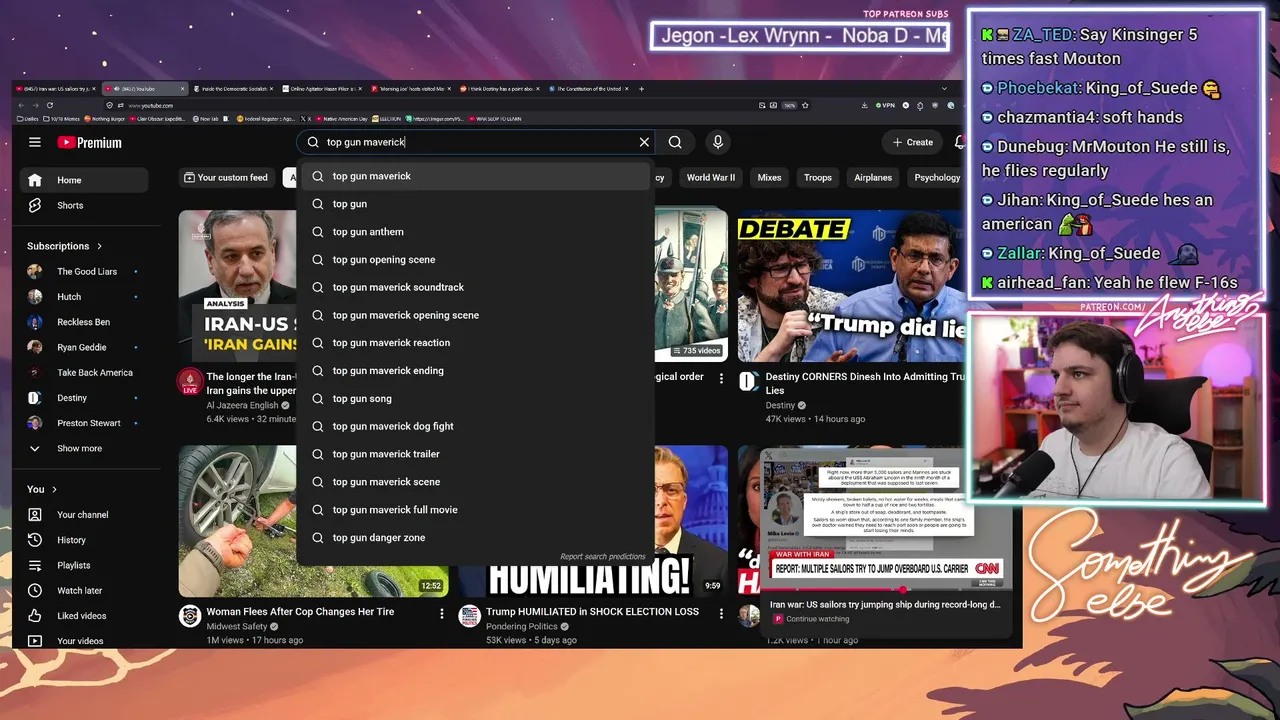The width and height of the screenshot is (1280, 720).
Task: Choose 'top gun danger zone' suggestion
Action: click(476, 538)
